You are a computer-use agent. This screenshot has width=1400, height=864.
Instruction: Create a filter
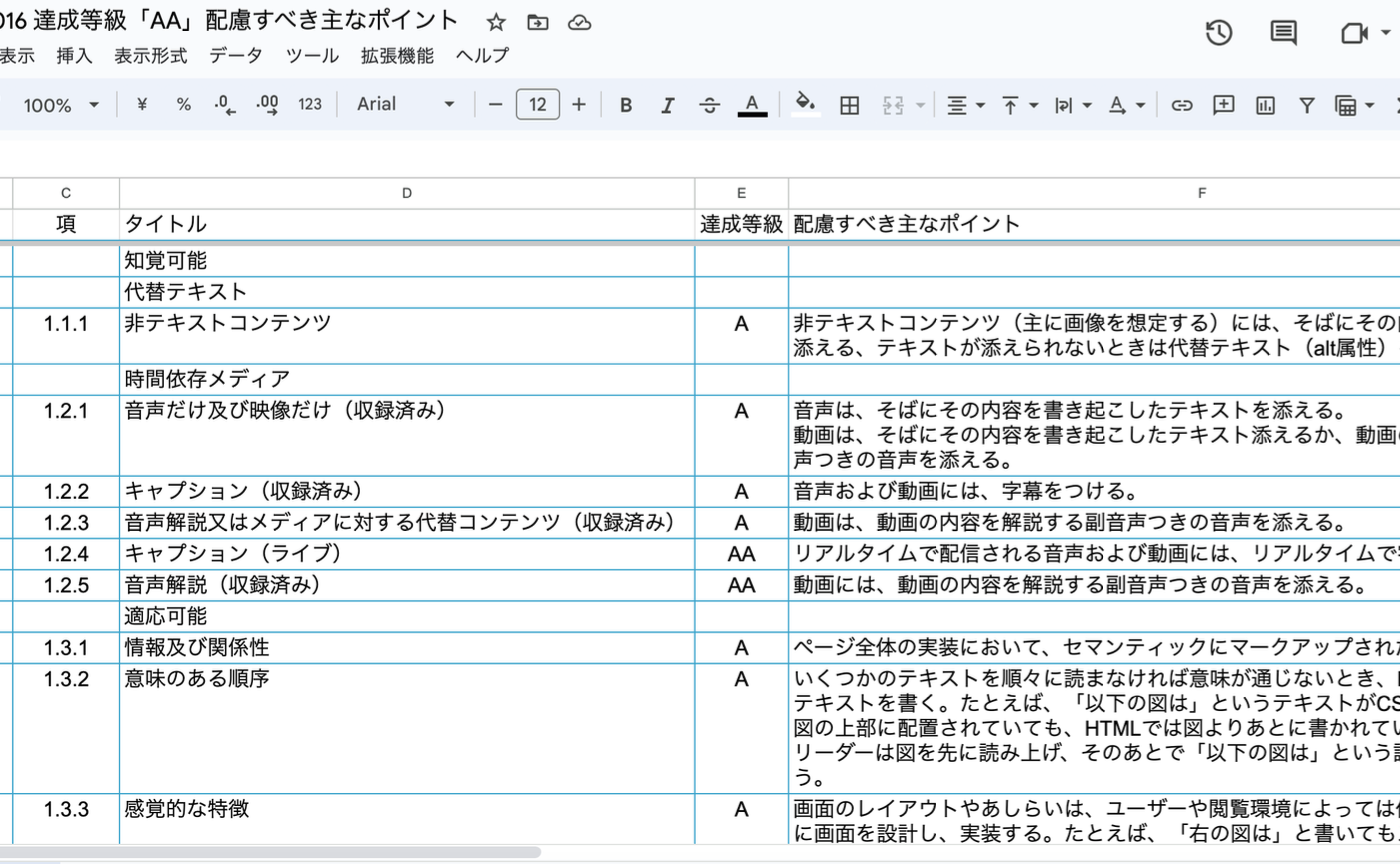pyautogui.click(x=1305, y=104)
